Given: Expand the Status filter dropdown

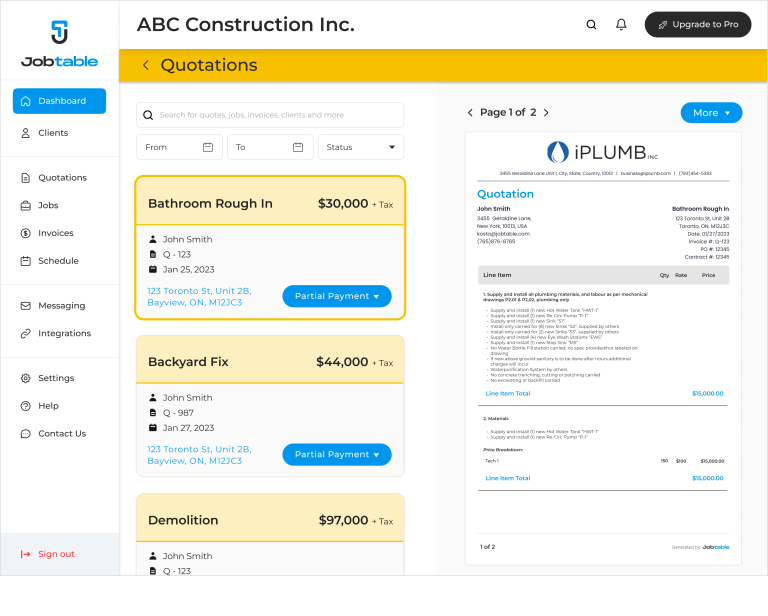Looking at the screenshot, I should click(x=361, y=147).
